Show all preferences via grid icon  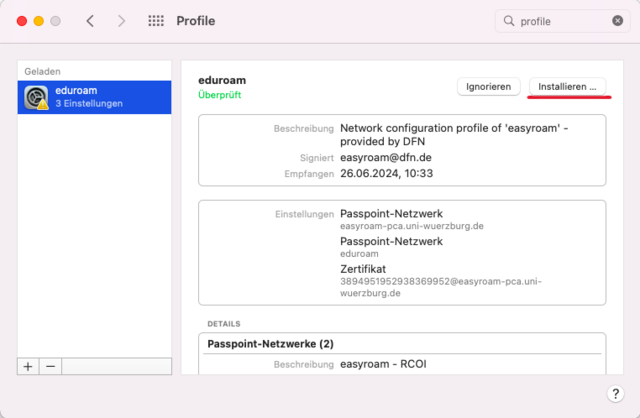[156, 20]
